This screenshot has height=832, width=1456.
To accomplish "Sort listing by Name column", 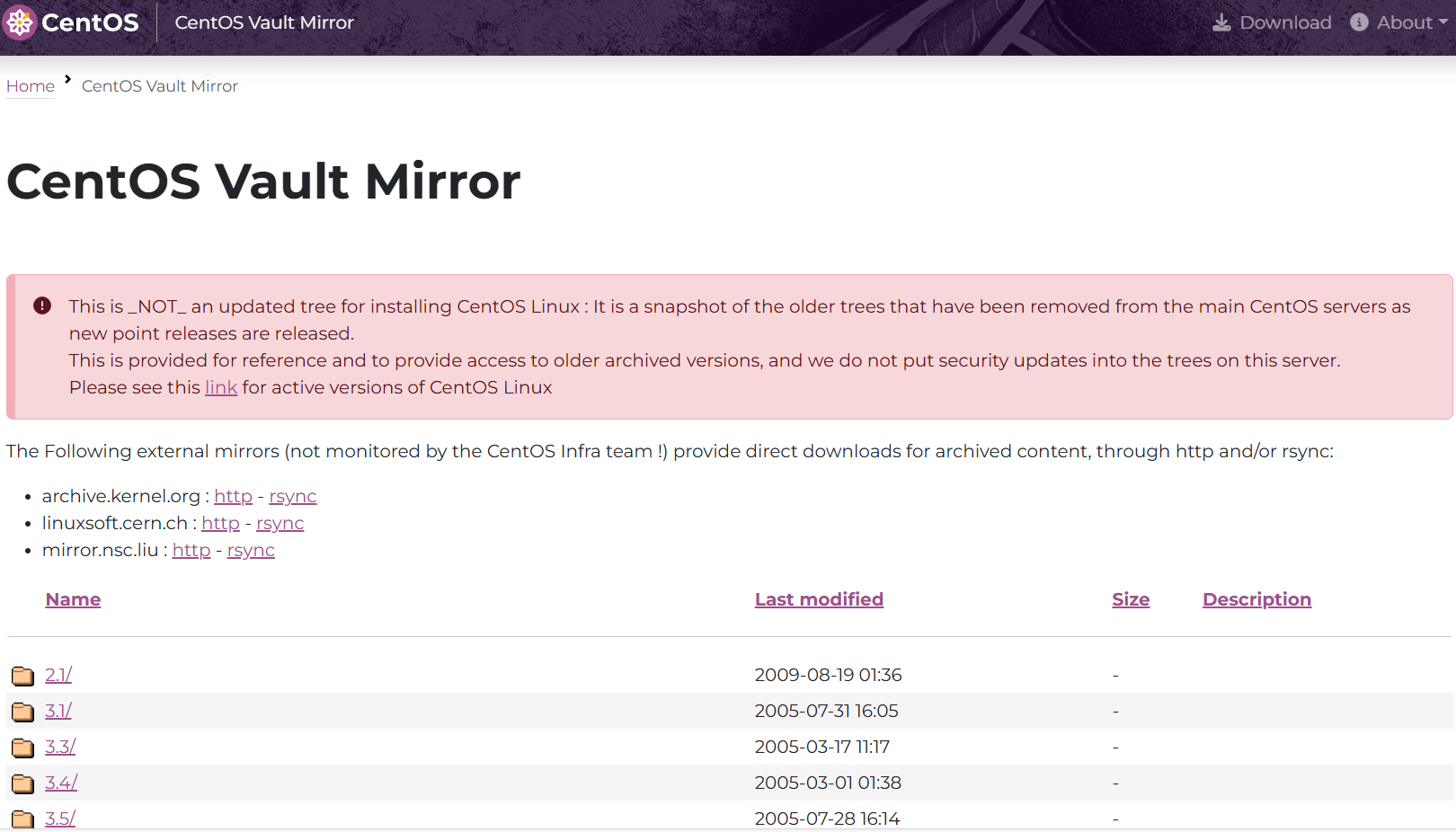I will click(73, 599).
